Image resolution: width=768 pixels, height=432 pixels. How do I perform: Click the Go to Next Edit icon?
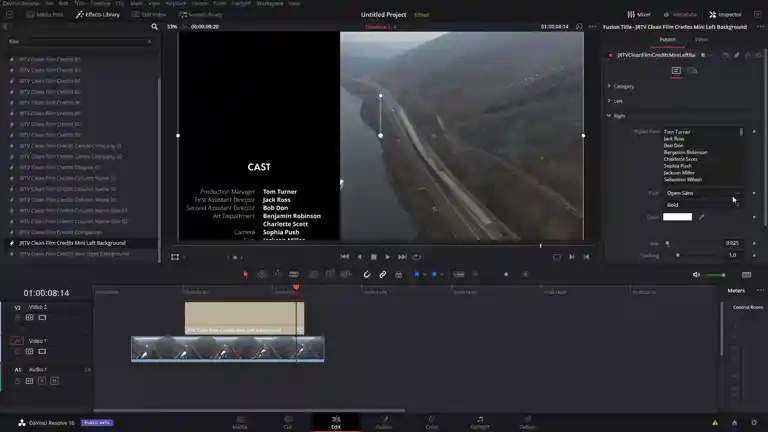tap(572, 257)
